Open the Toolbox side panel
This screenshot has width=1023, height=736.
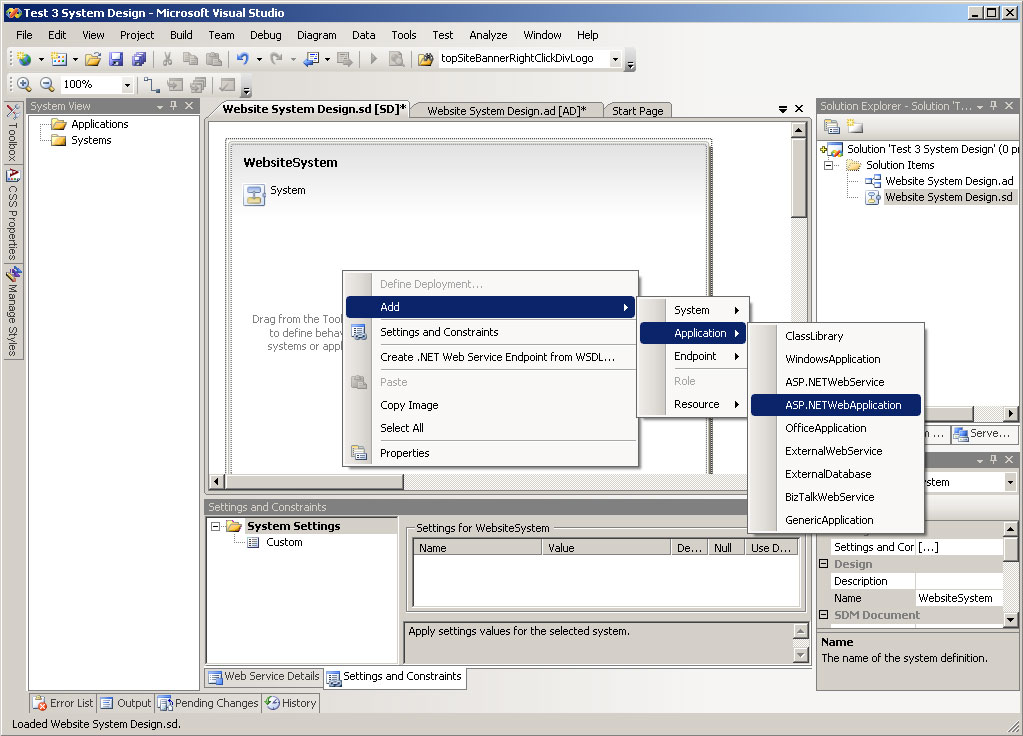[12, 133]
